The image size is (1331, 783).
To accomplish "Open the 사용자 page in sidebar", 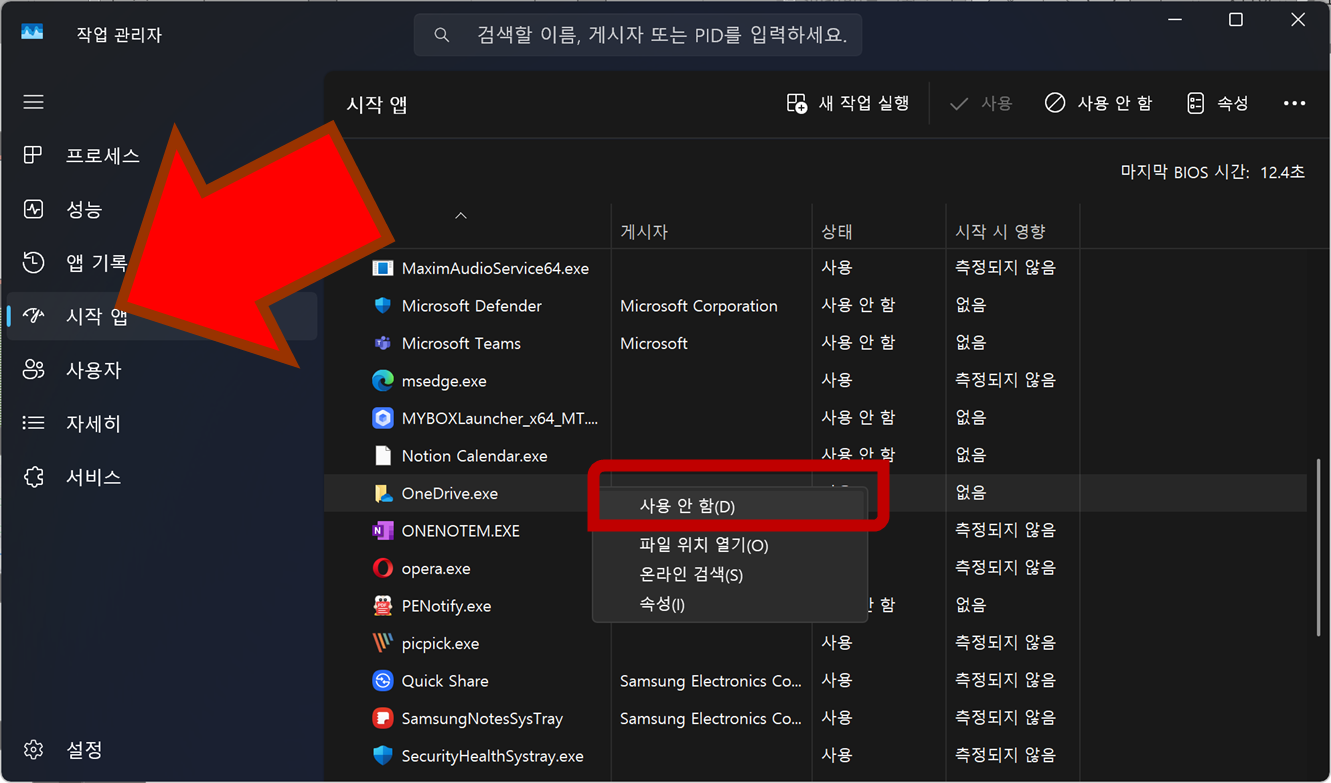I will point(162,370).
